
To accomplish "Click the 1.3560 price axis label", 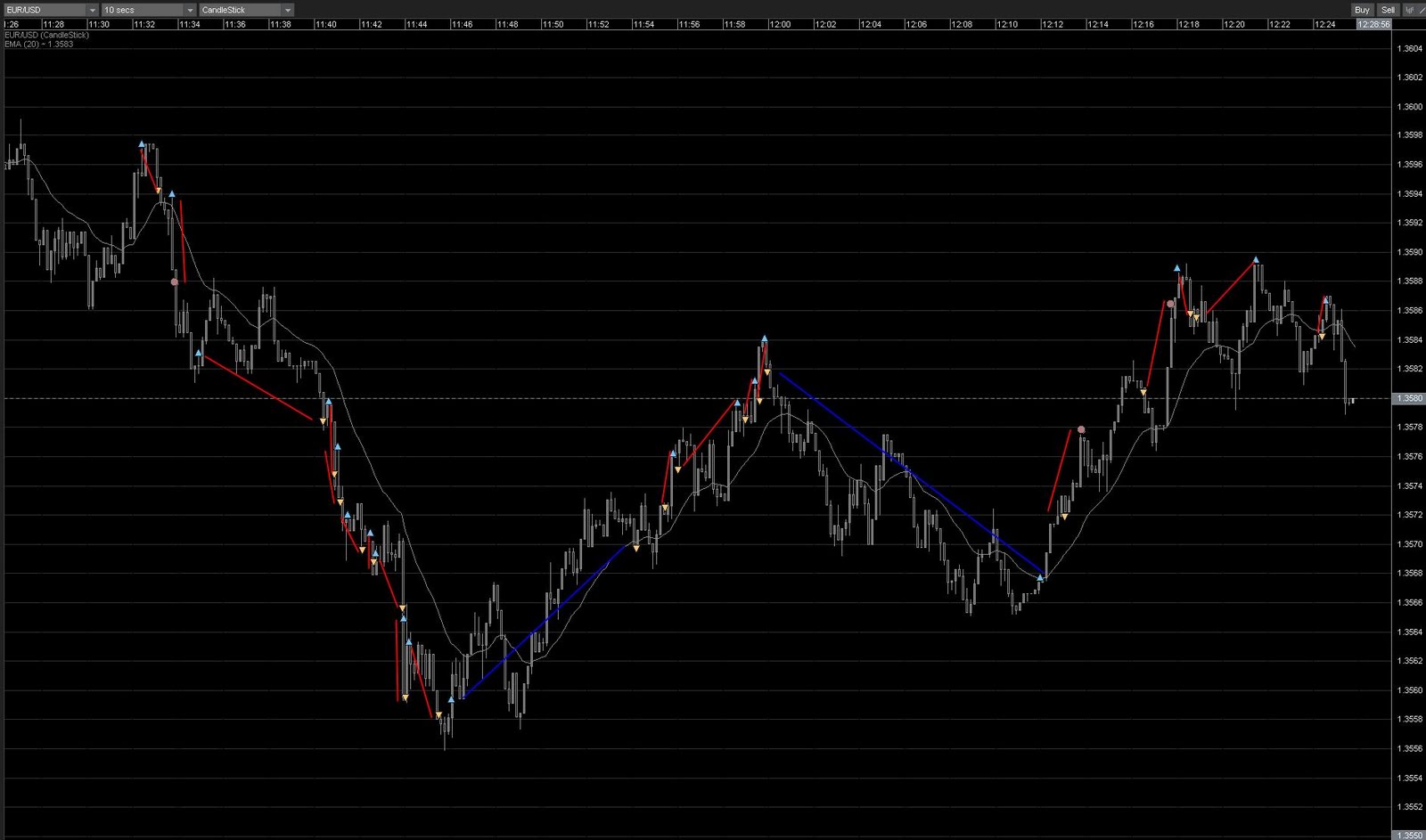I will pyautogui.click(x=1410, y=689).
